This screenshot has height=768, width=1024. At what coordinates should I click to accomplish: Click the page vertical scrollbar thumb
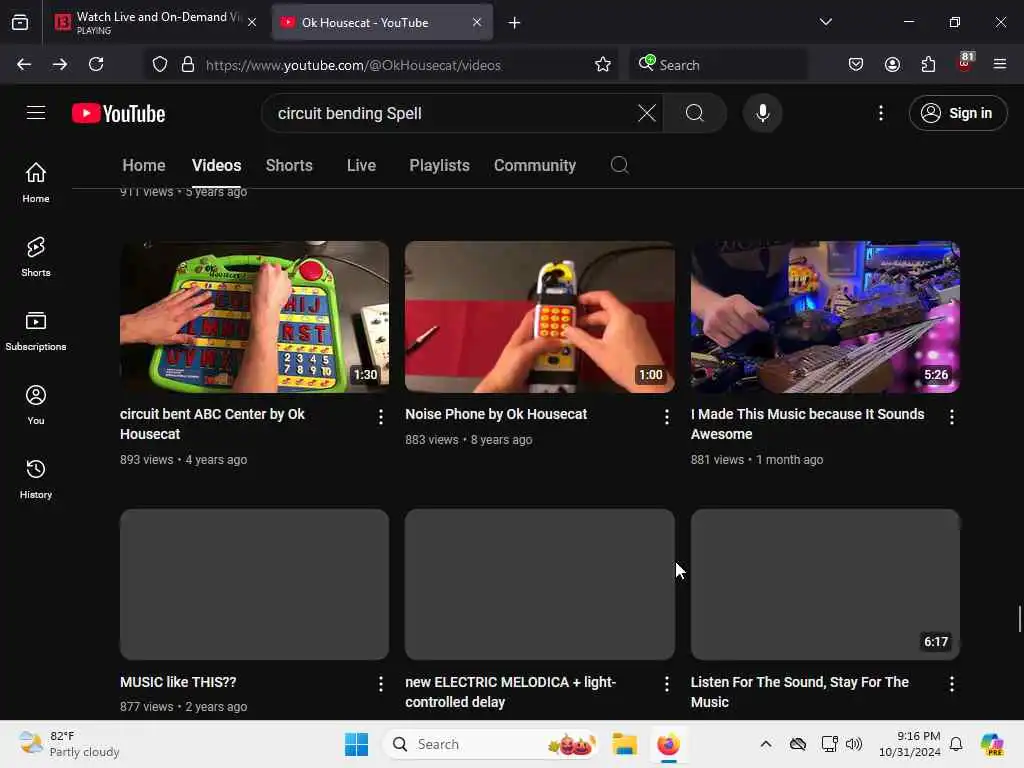1019,619
